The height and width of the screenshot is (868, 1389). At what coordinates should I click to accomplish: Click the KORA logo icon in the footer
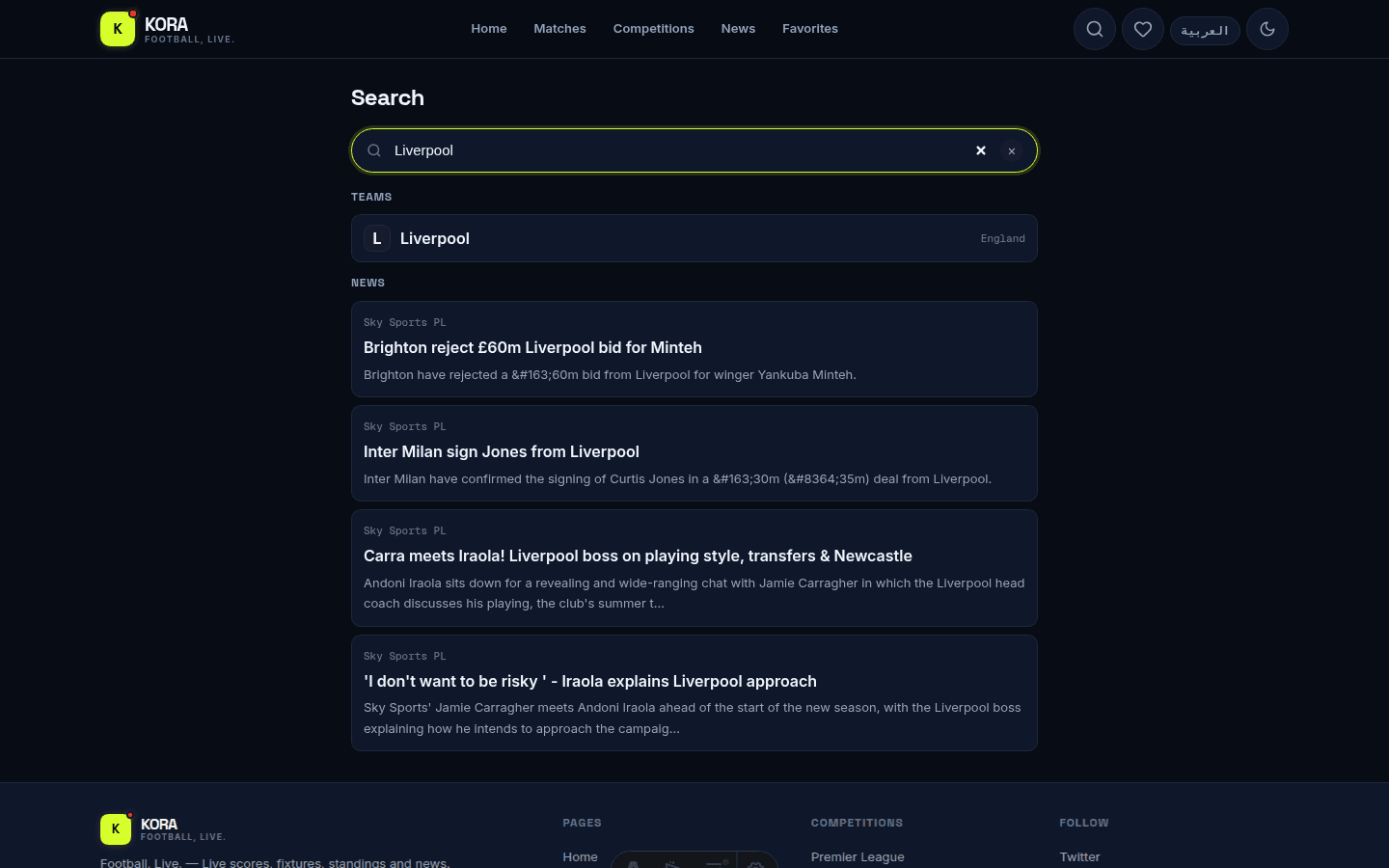pyautogui.click(x=116, y=829)
